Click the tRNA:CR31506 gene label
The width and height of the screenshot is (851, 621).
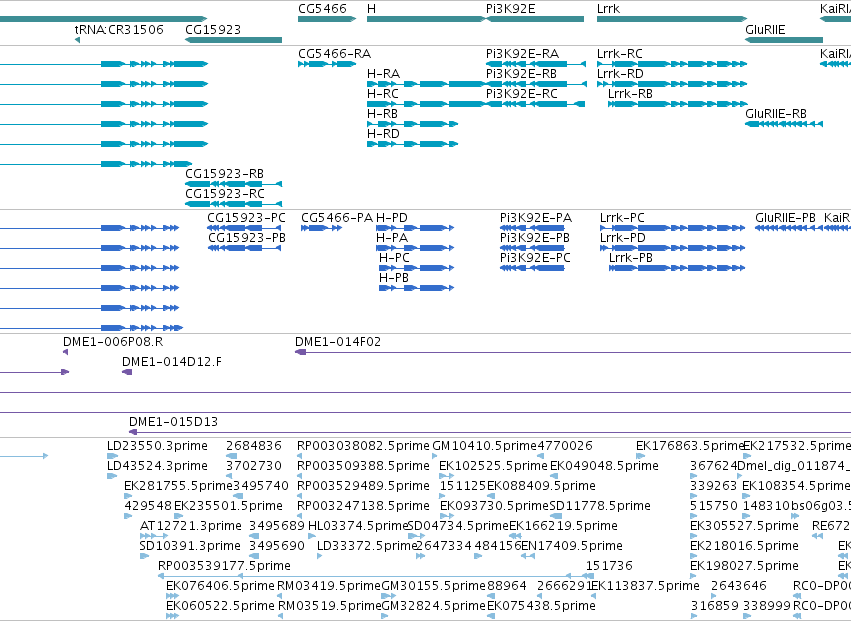coord(119,29)
